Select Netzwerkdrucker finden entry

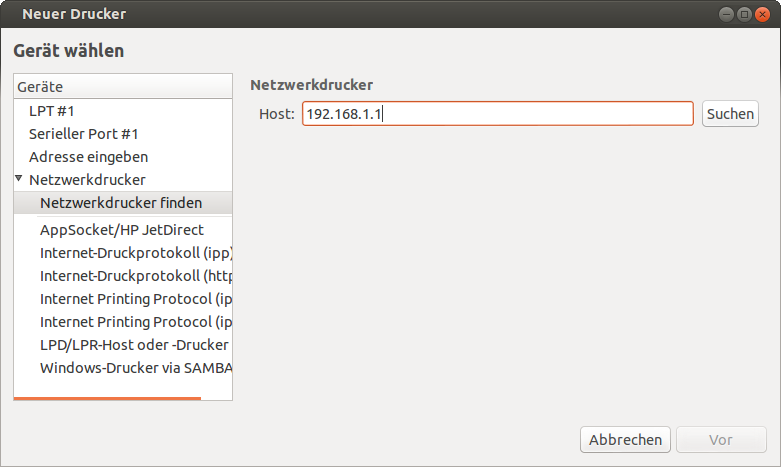(x=123, y=203)
